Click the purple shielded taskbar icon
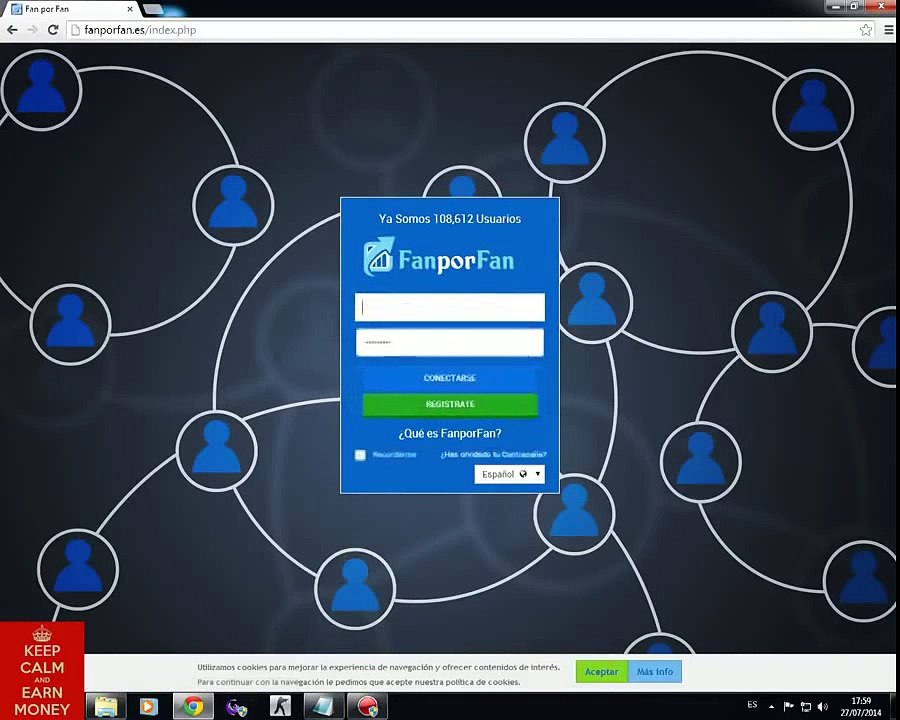Image resolution: width=900 pixels, height=720 pixels. (236, 706)
